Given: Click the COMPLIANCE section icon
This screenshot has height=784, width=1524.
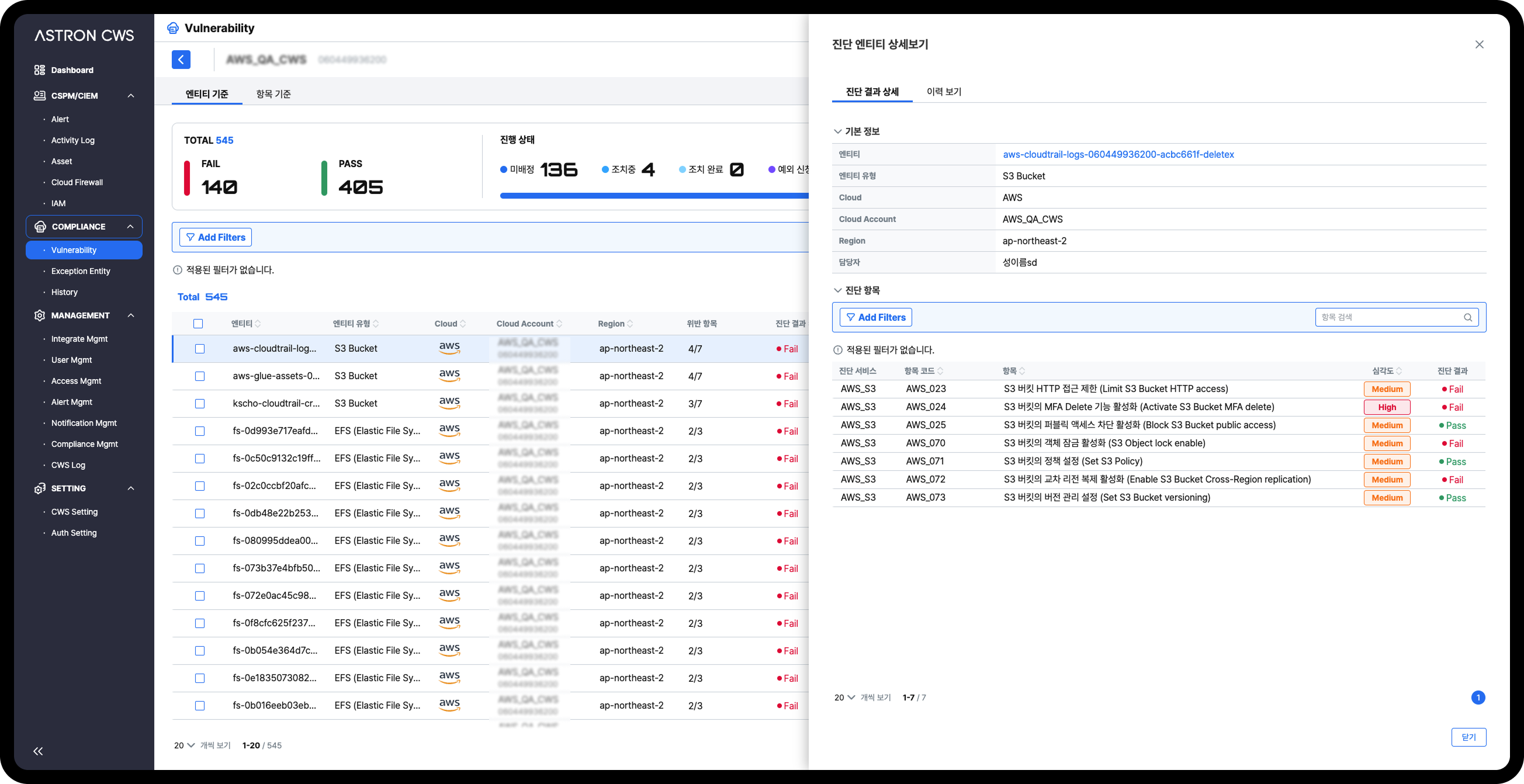Looking at the screenshot, I should [x=40, y=227].
